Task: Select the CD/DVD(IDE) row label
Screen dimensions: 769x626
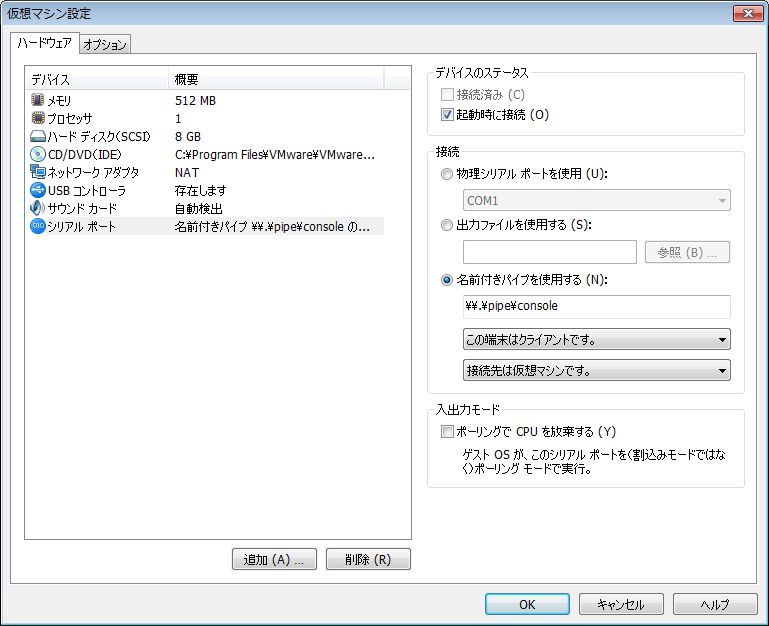Action: (x=84, y=155)
